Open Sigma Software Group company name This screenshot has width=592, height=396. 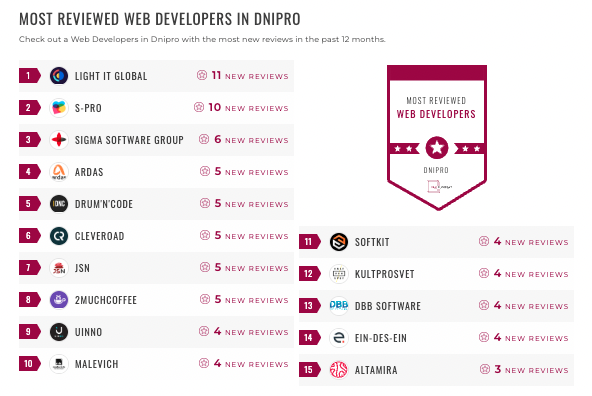click(129, 140)
